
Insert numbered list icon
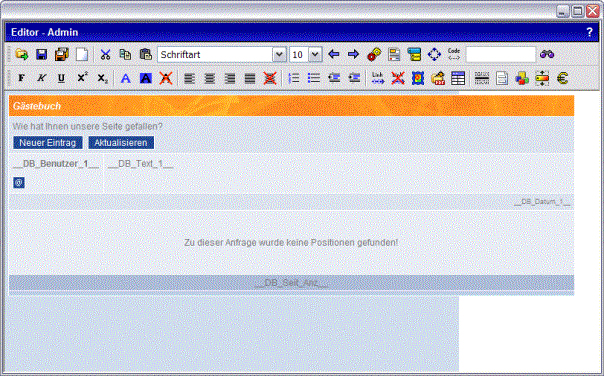tap(294, 78)
